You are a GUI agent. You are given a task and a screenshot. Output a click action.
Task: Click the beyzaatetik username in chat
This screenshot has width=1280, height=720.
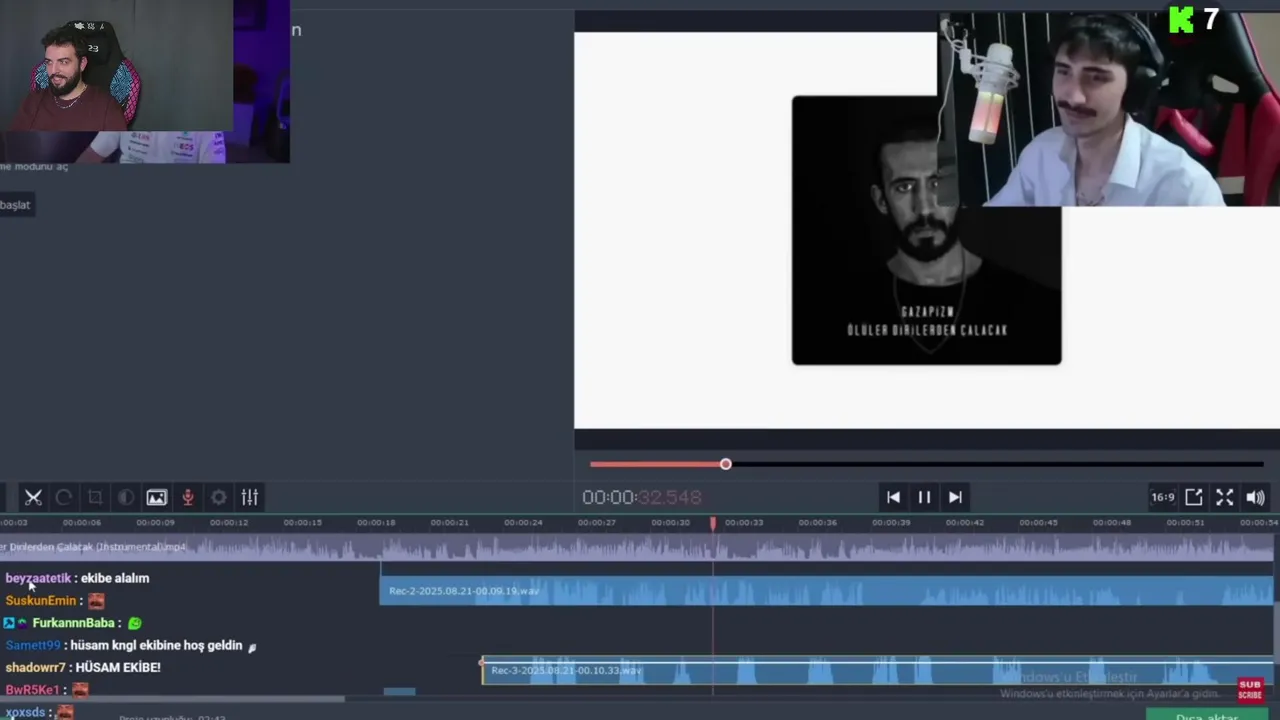[38, 578]
